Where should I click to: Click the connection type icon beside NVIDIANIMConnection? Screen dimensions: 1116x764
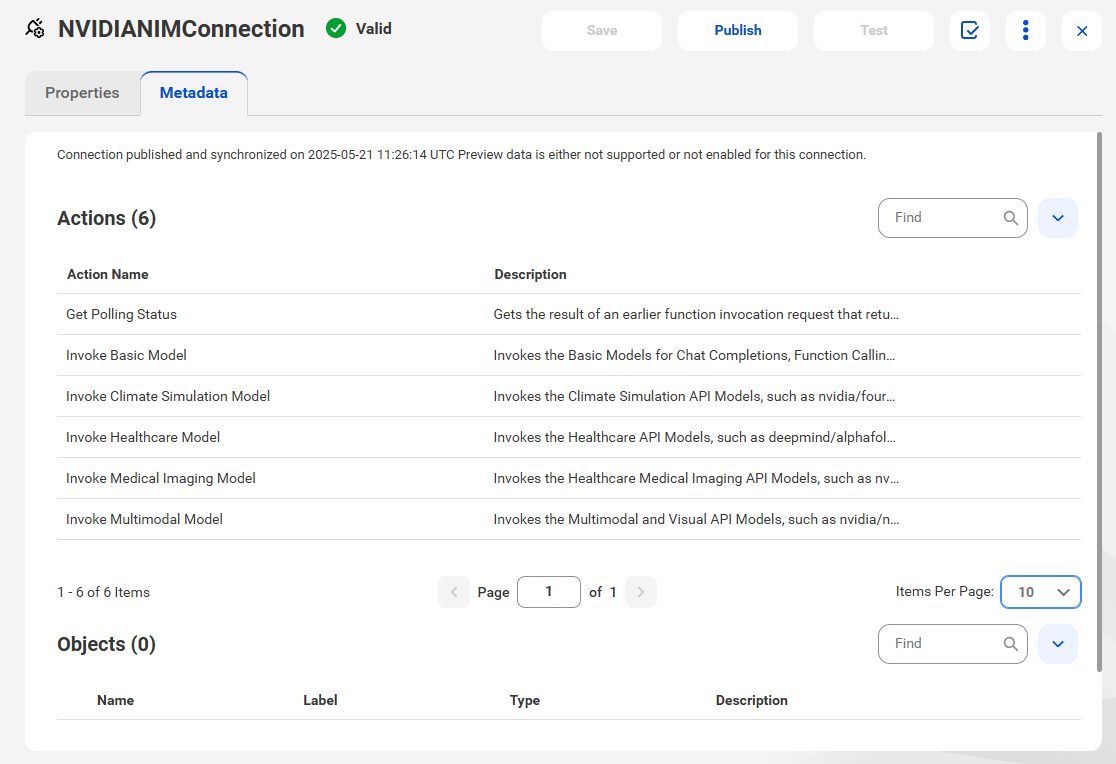click(x=35, y=28)
